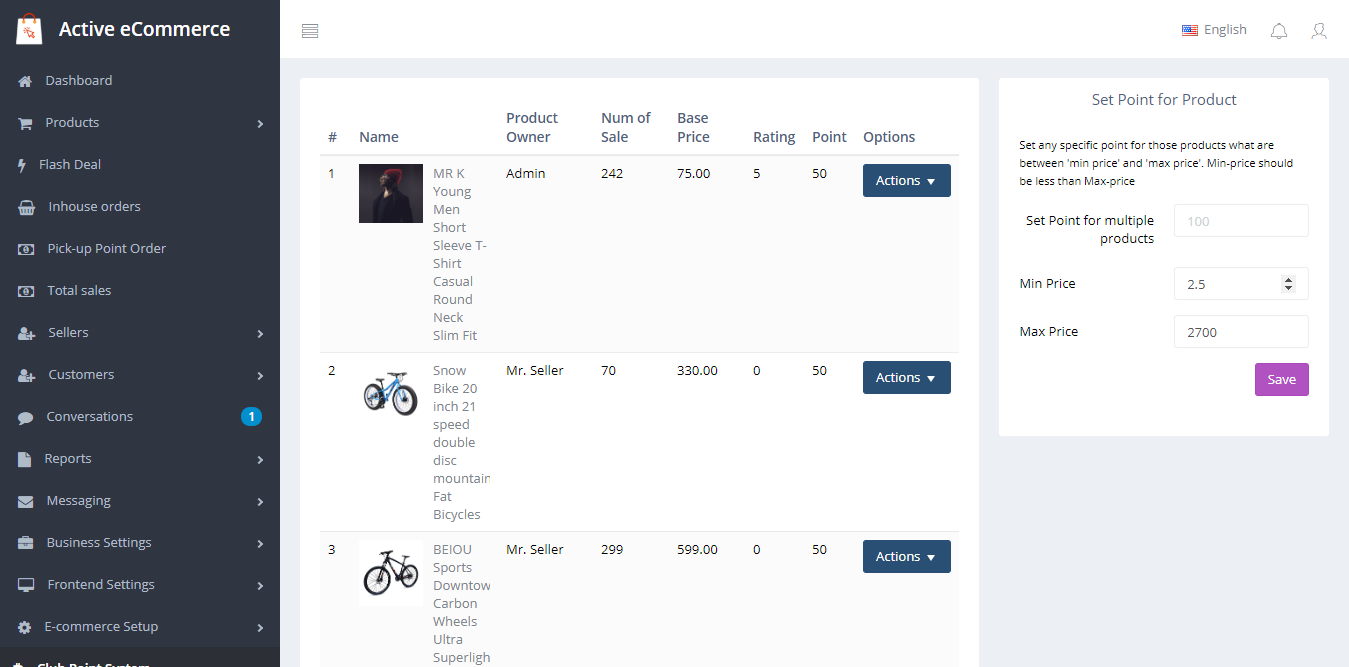Image resolution: width=1349 pixels, height=667 pixels.
Task: Click the Dashboard home icon
Action: point(25,81)
